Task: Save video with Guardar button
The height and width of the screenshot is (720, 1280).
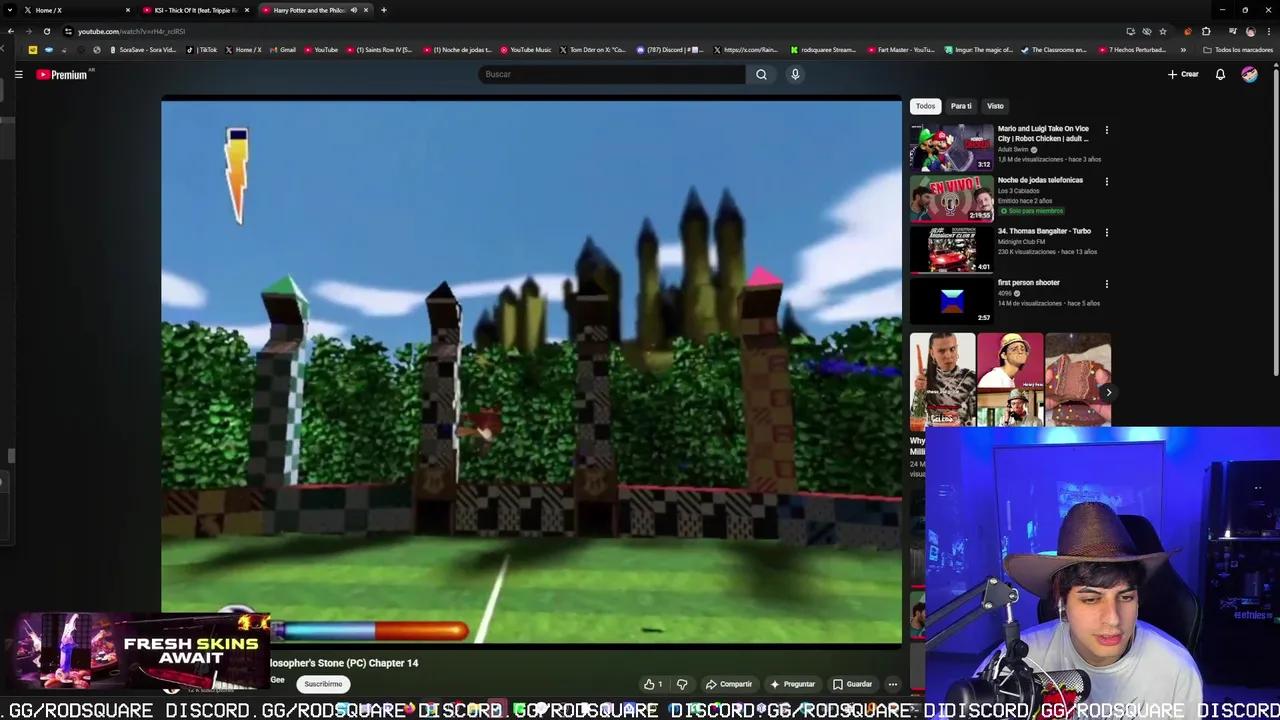Action: 852,684
